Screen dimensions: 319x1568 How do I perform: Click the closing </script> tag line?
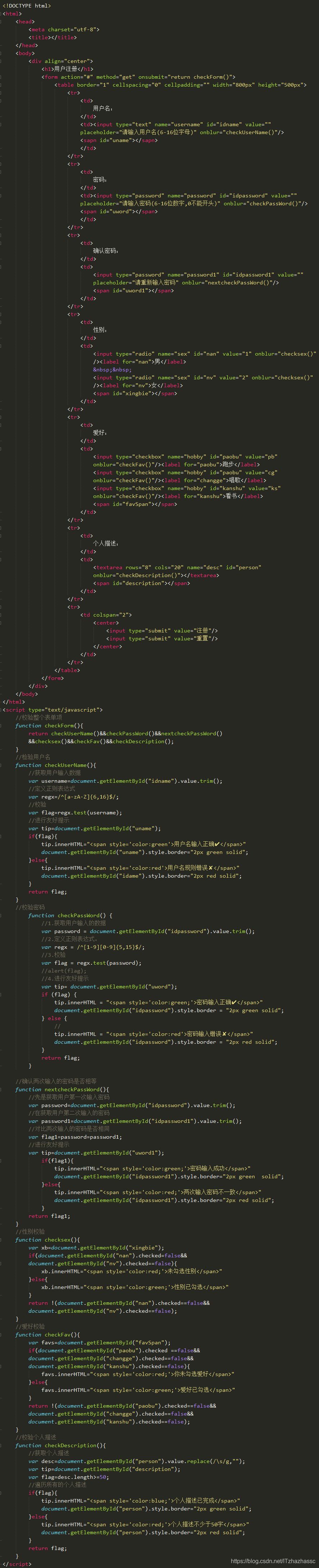pos(17,1565)
